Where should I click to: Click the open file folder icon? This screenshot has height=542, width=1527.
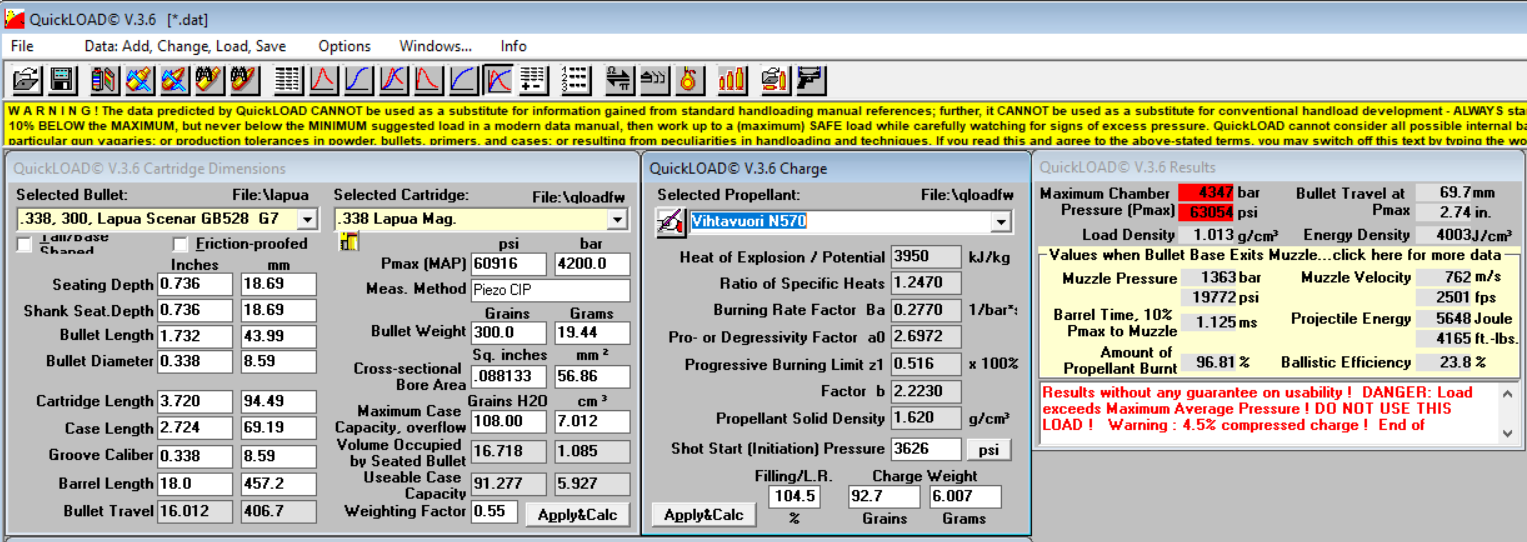point(26,79)
